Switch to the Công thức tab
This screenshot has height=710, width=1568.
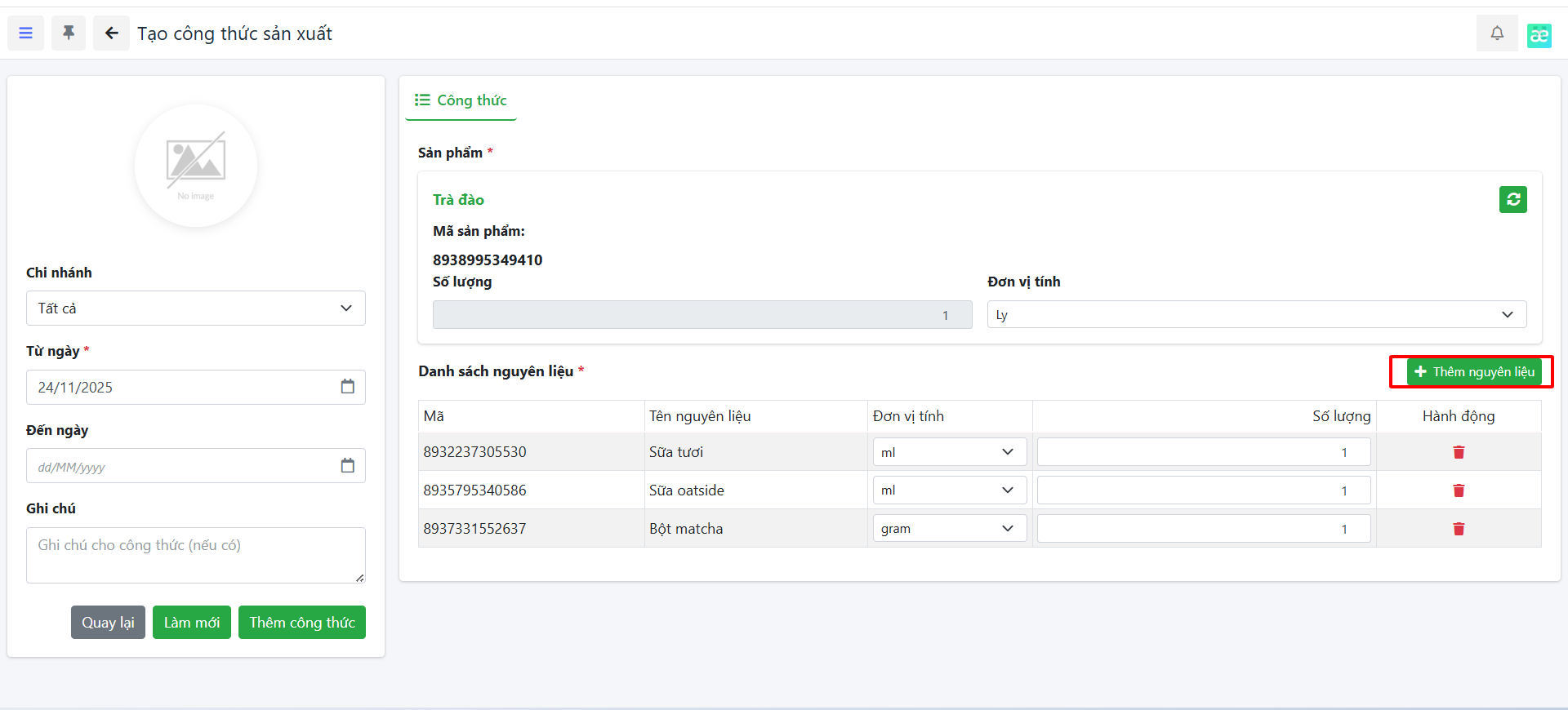tap(461, 100)
